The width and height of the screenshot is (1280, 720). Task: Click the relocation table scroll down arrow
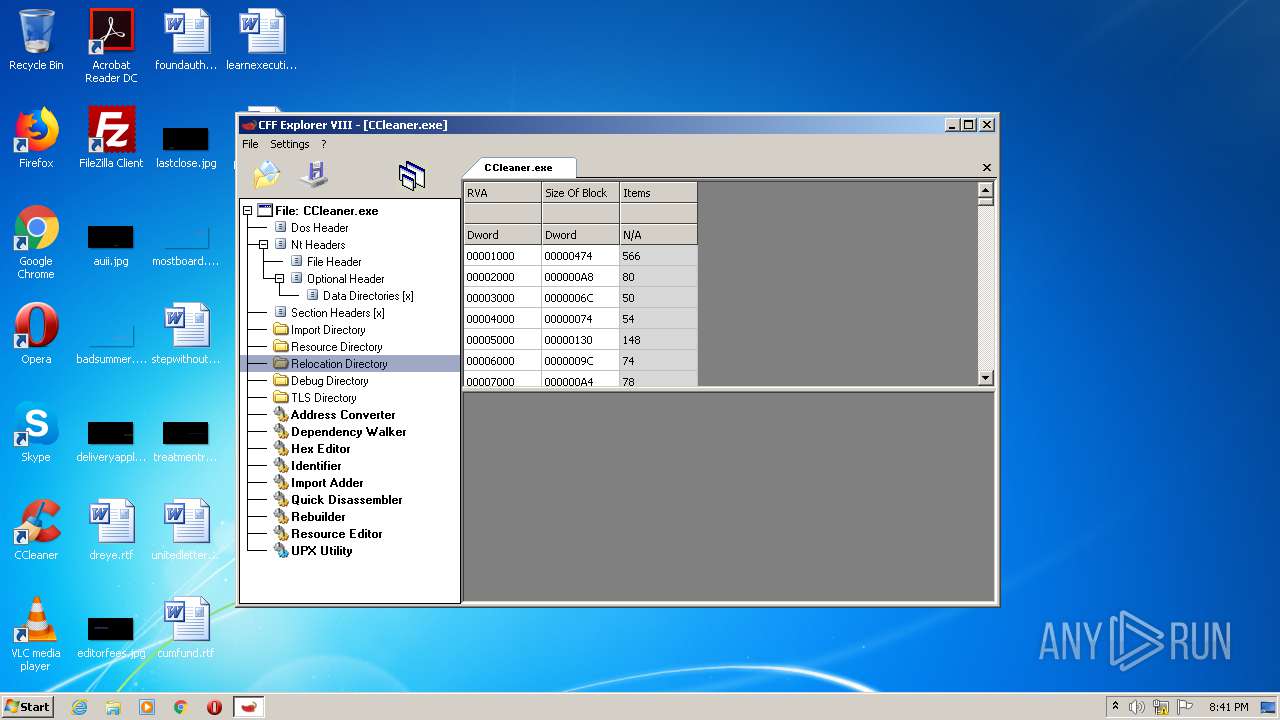pos(985,378)
